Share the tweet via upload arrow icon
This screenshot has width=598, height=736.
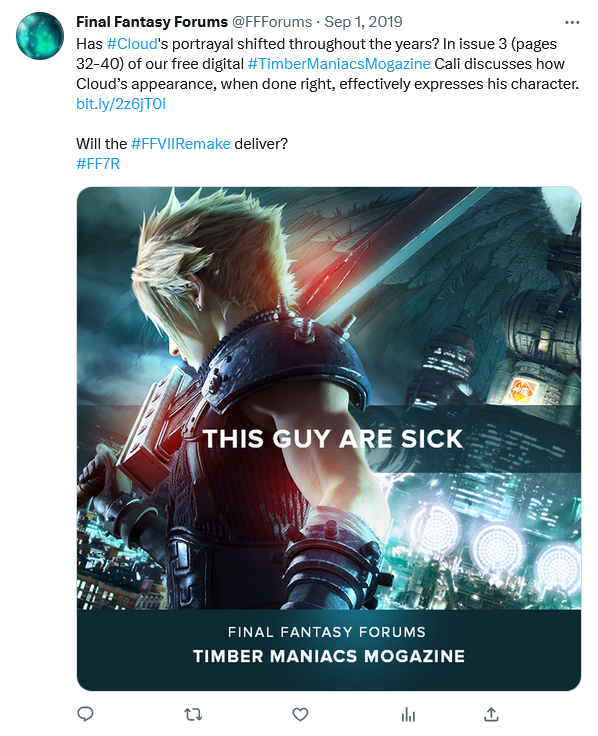(x=491, y=714)
